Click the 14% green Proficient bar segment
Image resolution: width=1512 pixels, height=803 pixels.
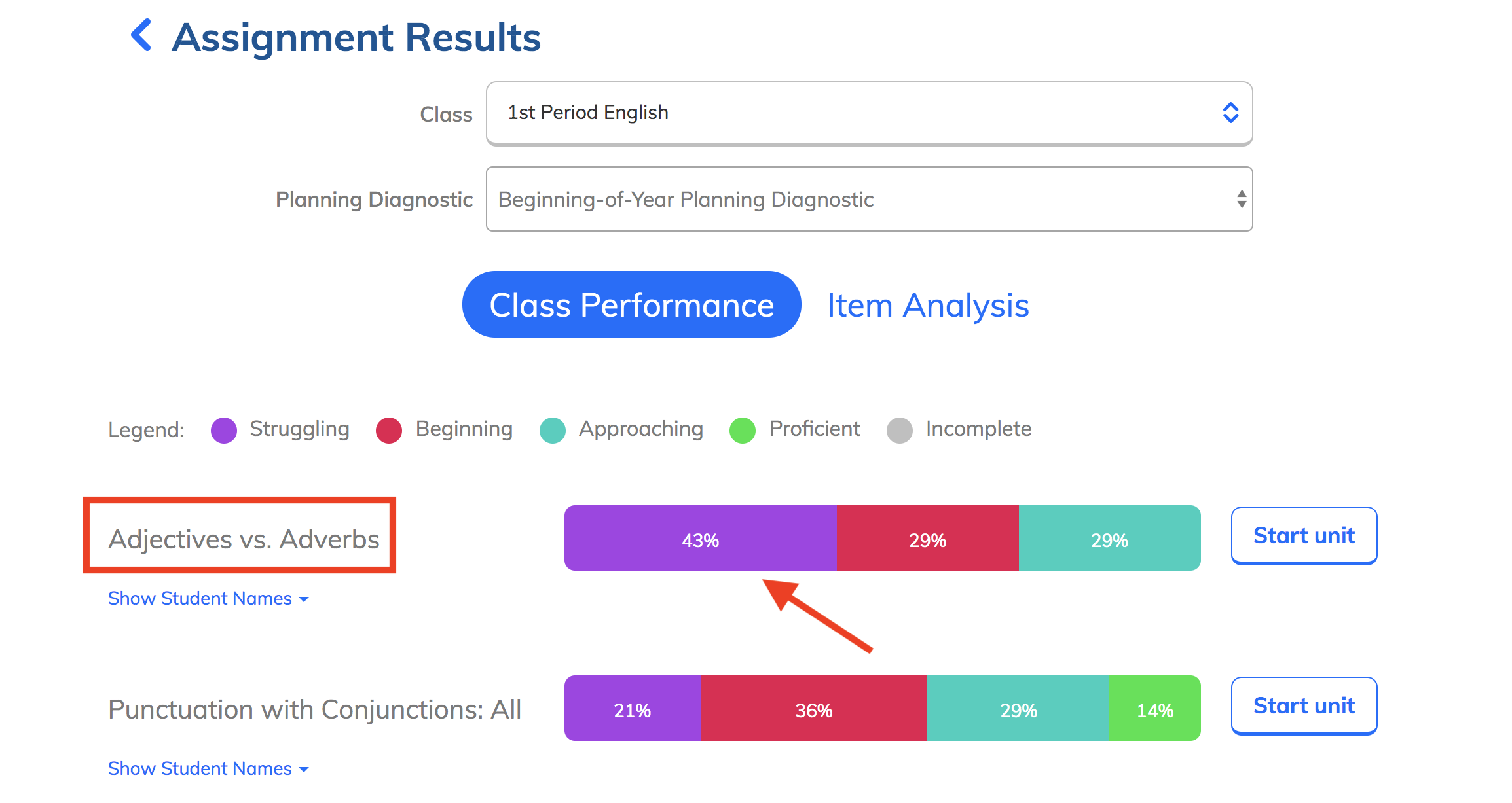(x=1154, y=708)
